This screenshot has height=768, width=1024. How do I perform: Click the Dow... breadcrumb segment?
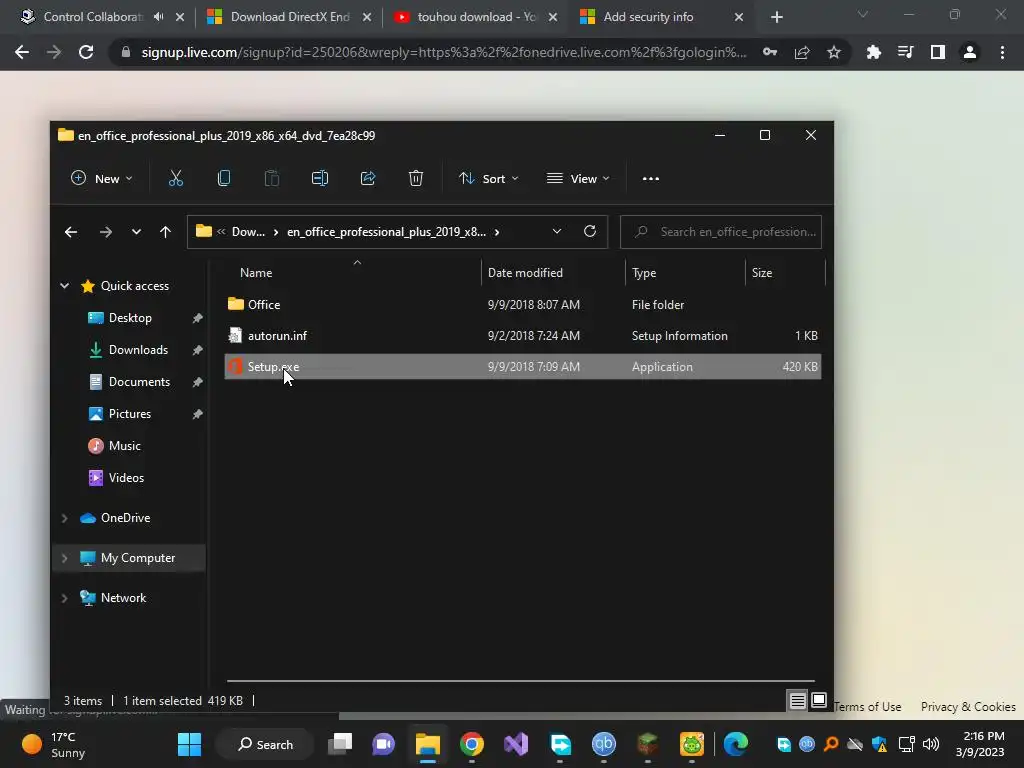(x=248, y=232)
